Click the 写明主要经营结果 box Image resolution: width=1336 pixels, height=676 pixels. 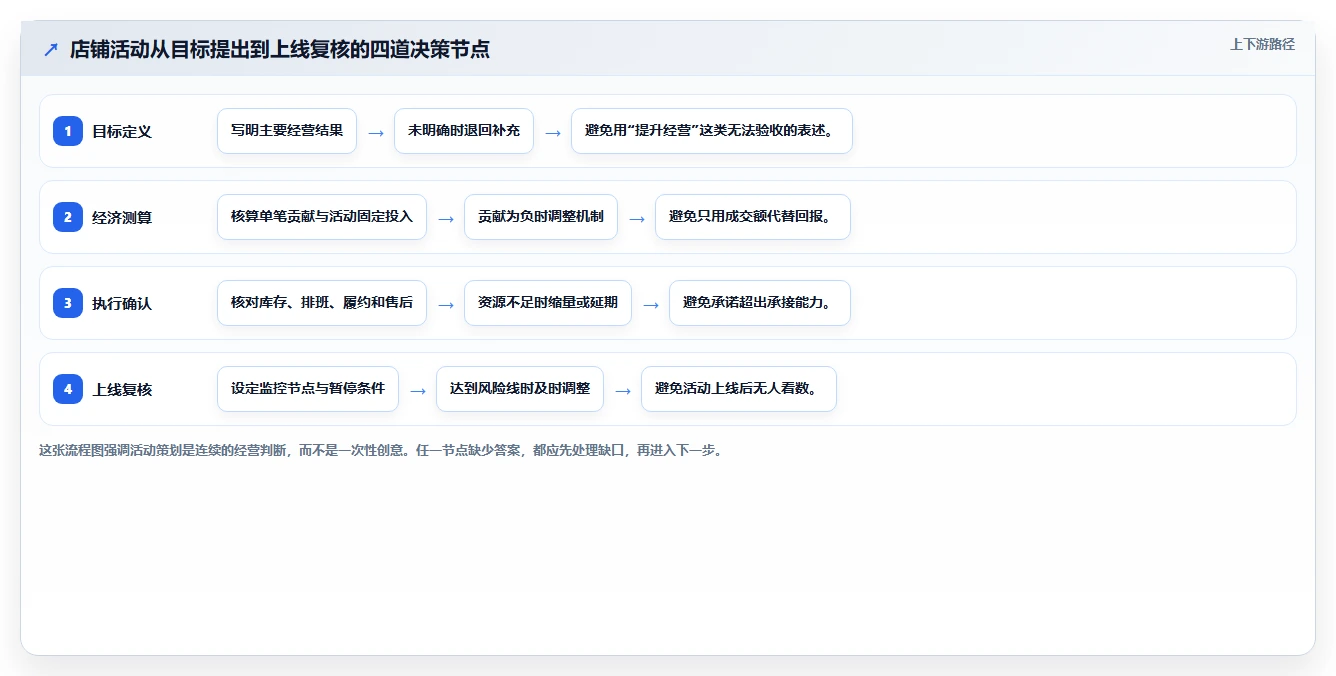coord(287,131)
